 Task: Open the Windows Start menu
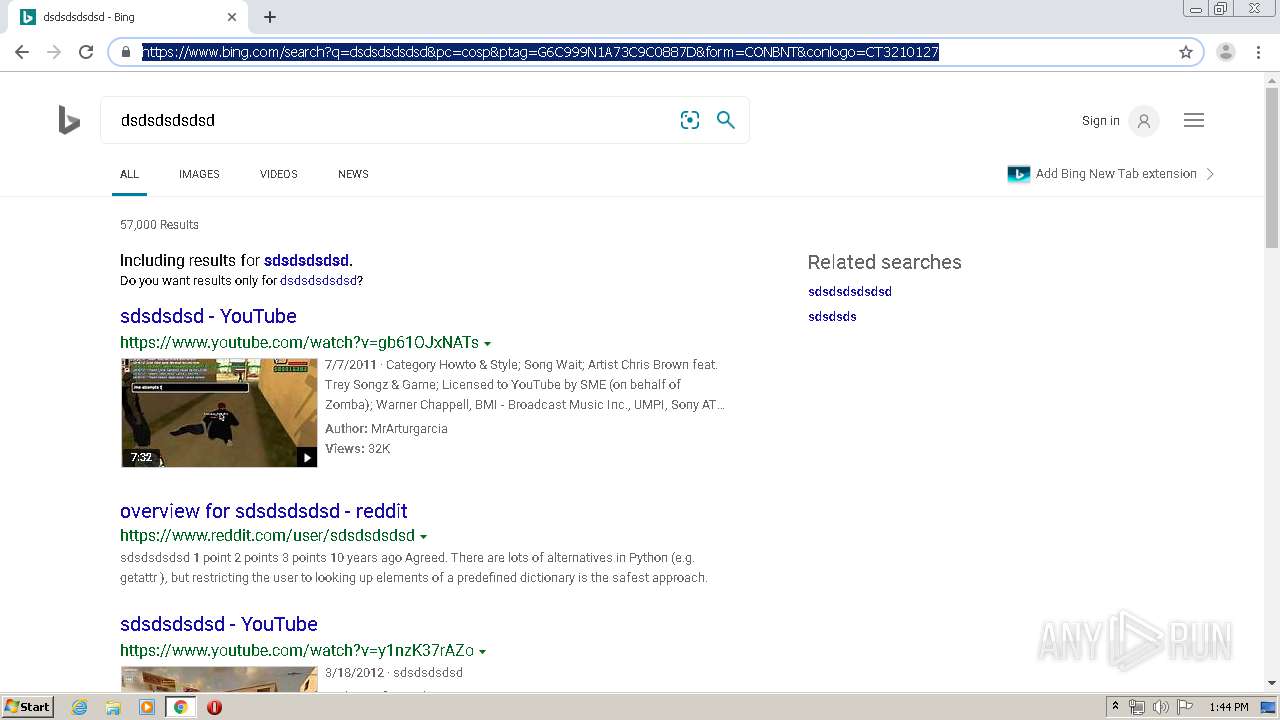coord(28,707)
